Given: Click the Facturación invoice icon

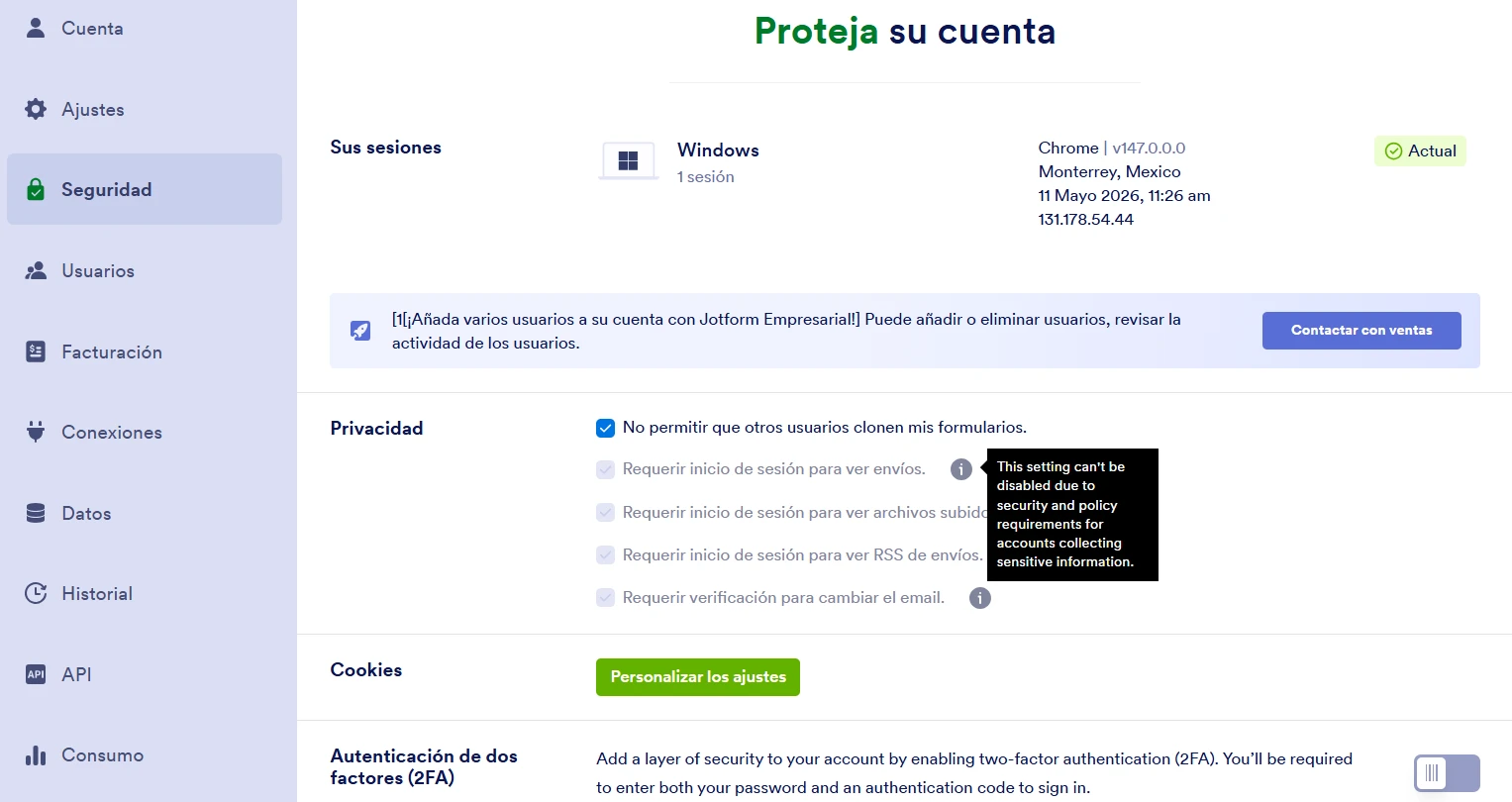Looking at the screenshot, I should tap(36, 351).
